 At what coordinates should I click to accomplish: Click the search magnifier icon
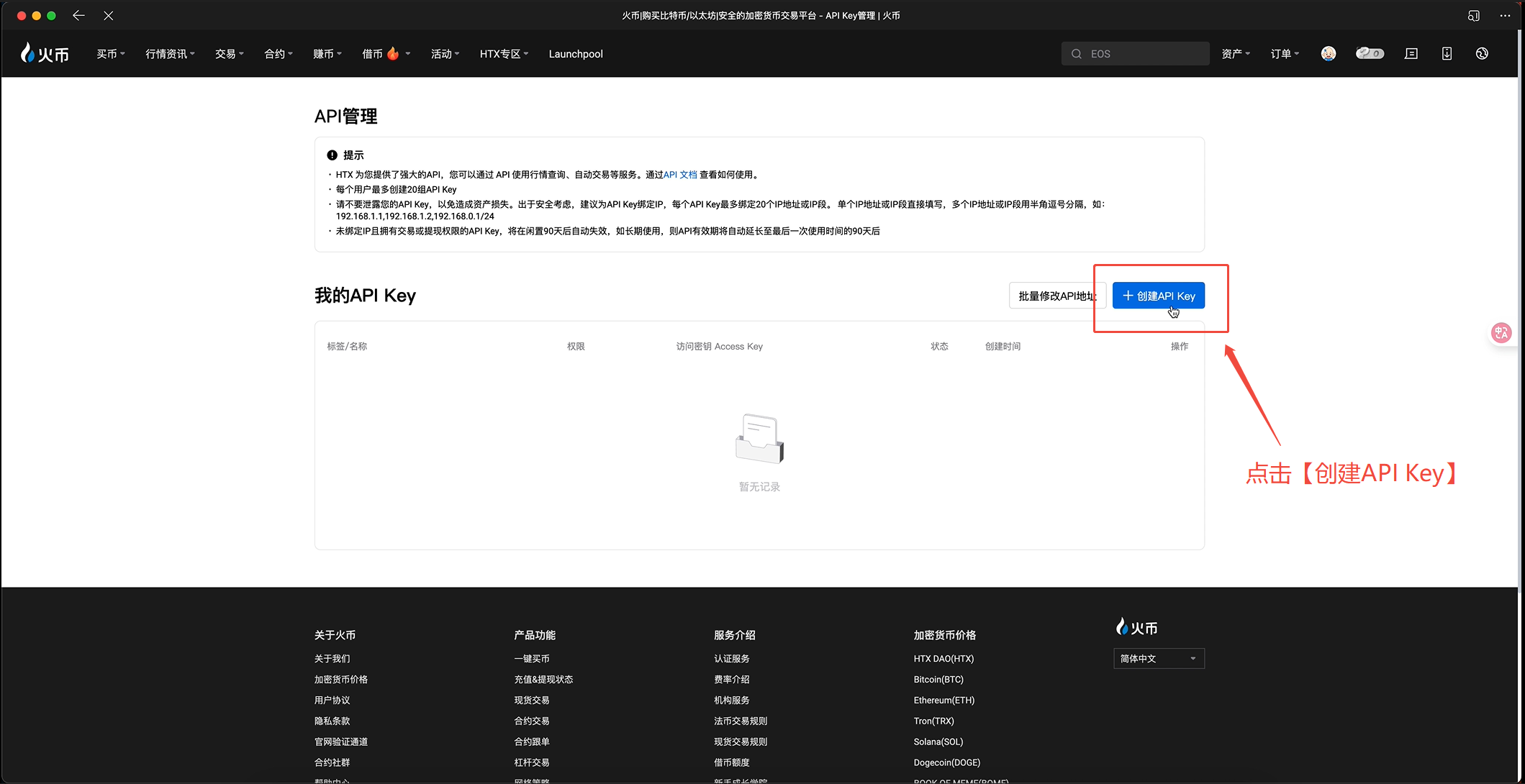point(1077,54)
